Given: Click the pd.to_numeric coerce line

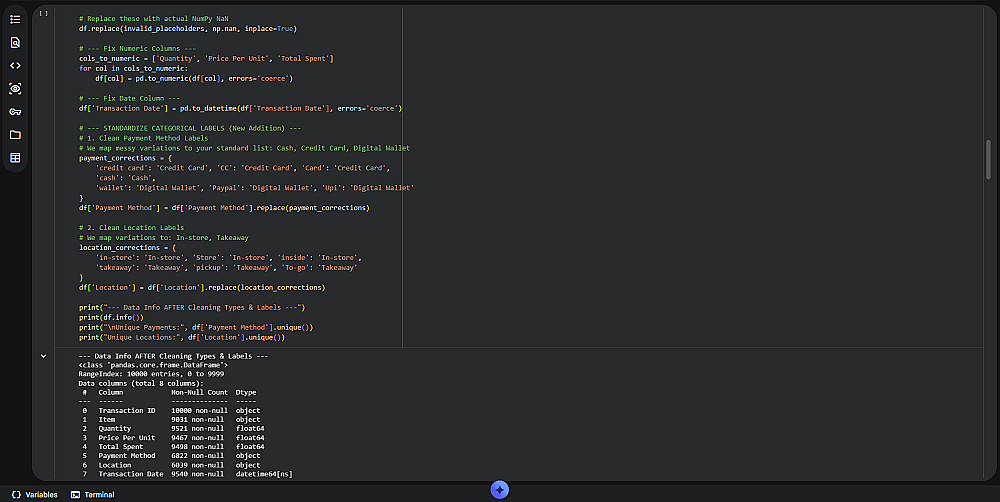Looking at the screenshot, I should 194,78.
